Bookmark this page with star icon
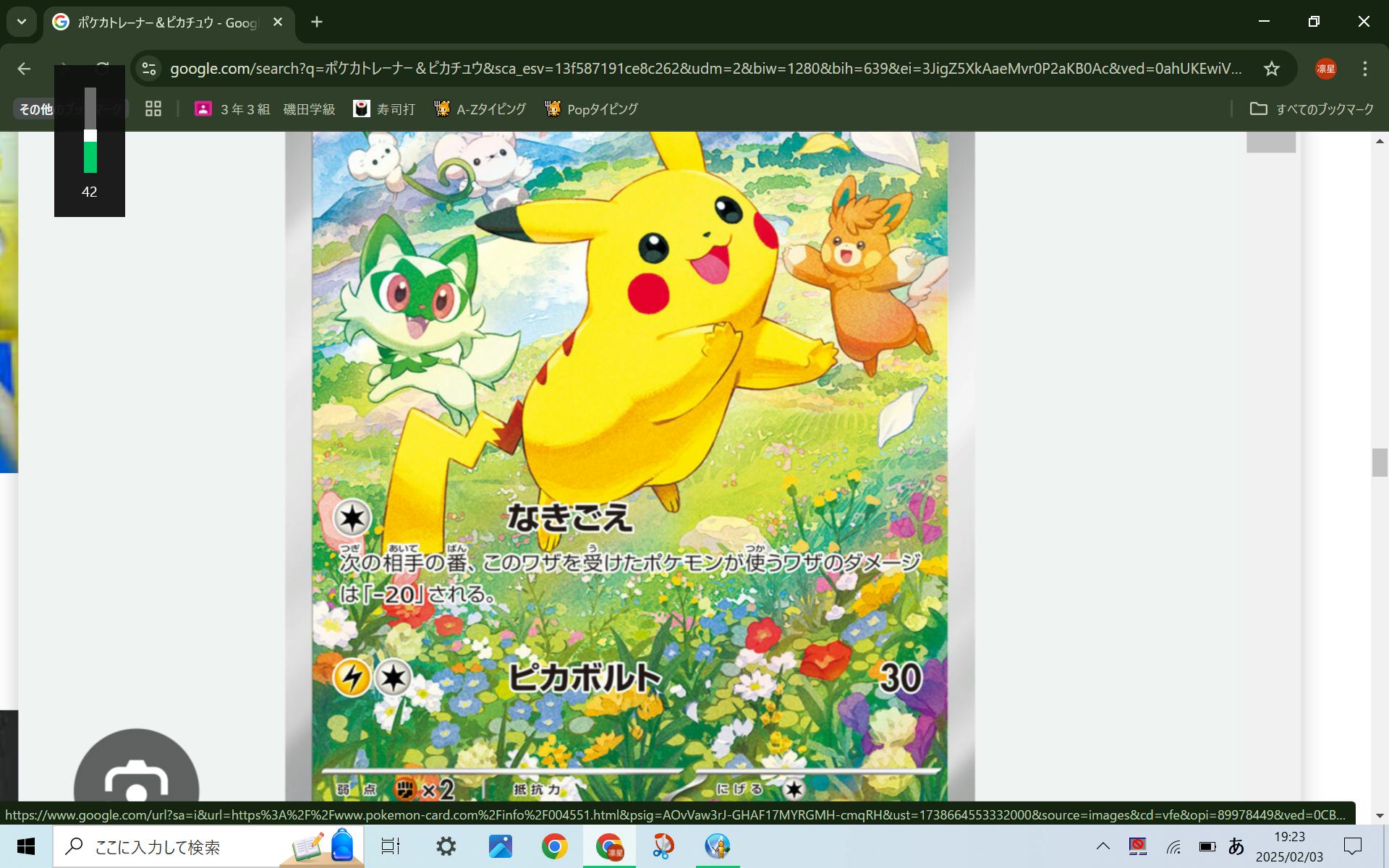The image size is (1389, 868). coord(1271,69)
